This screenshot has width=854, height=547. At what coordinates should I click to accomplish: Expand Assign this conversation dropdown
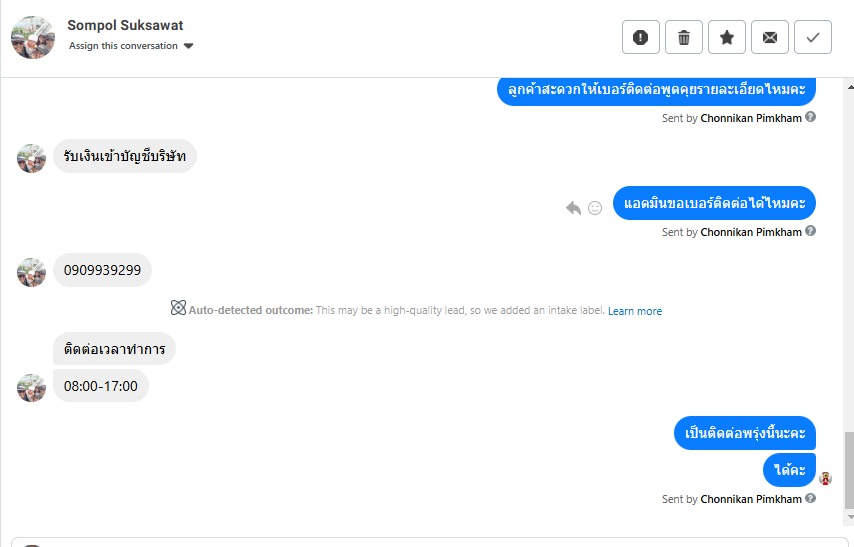click(188, 46)
